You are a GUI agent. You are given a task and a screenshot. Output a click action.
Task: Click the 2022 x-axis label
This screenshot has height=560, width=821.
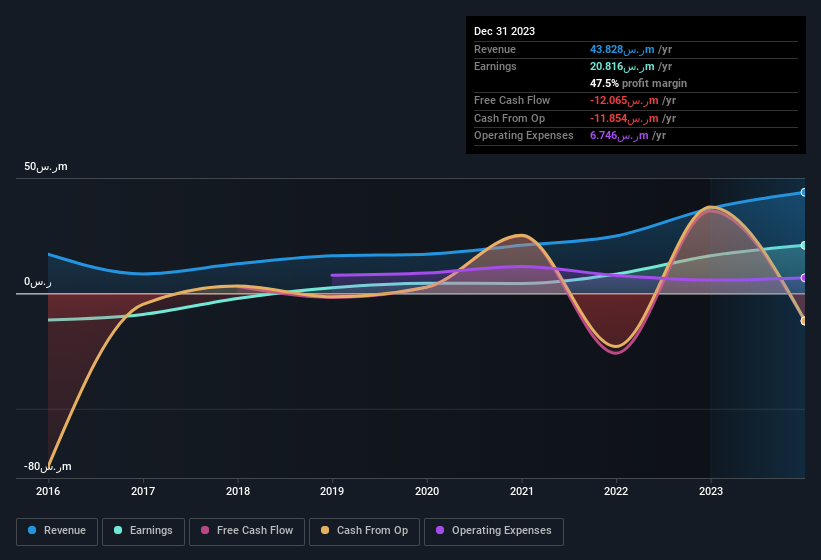(x=616, y=491)
